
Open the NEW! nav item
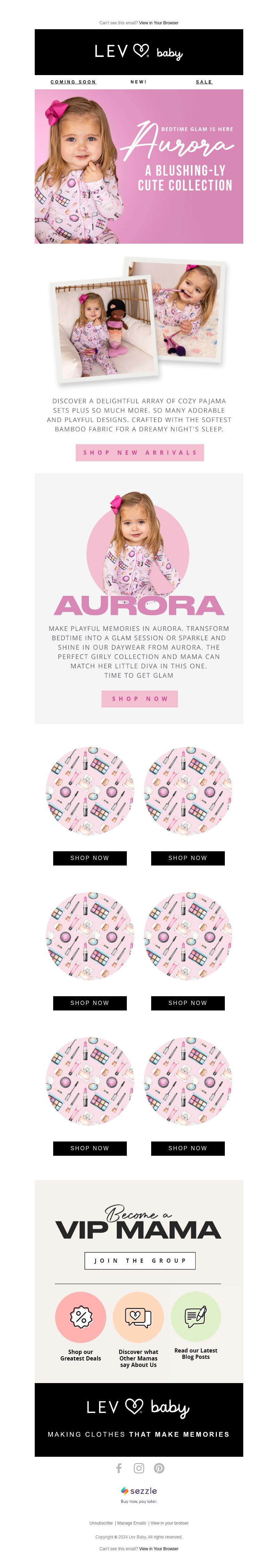(139, 82)
